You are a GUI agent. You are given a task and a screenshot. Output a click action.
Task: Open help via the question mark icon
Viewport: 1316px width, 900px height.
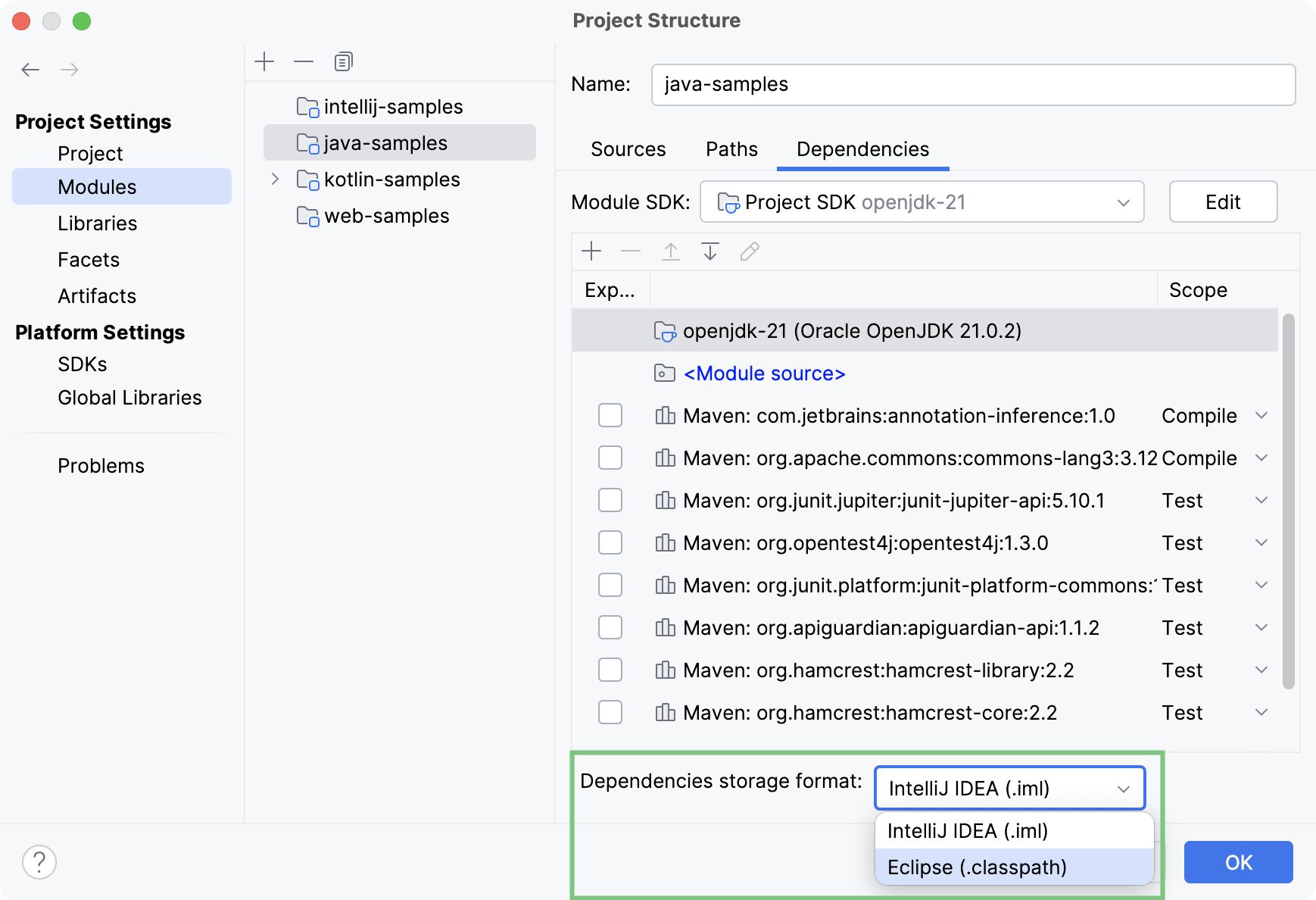point(39,861)
